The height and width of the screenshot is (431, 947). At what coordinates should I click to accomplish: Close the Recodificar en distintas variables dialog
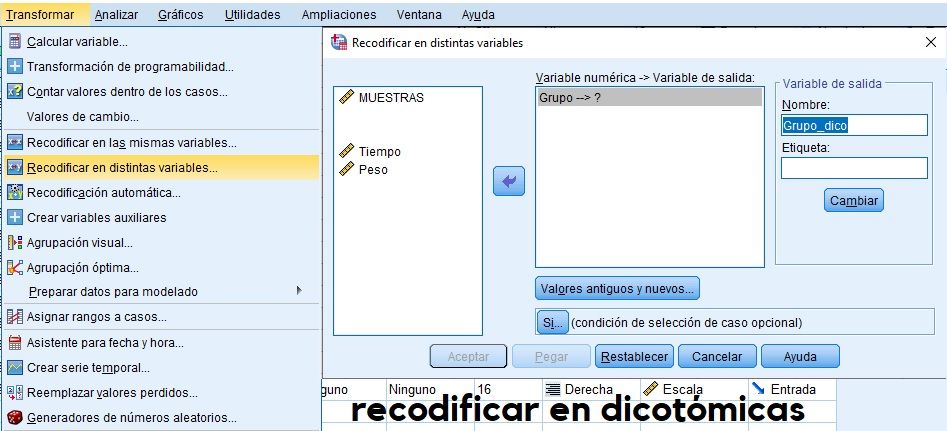[x=931, y=42]
